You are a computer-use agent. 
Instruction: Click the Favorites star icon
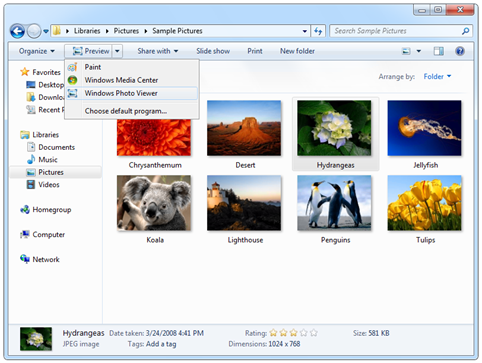(x=25, y=72)
